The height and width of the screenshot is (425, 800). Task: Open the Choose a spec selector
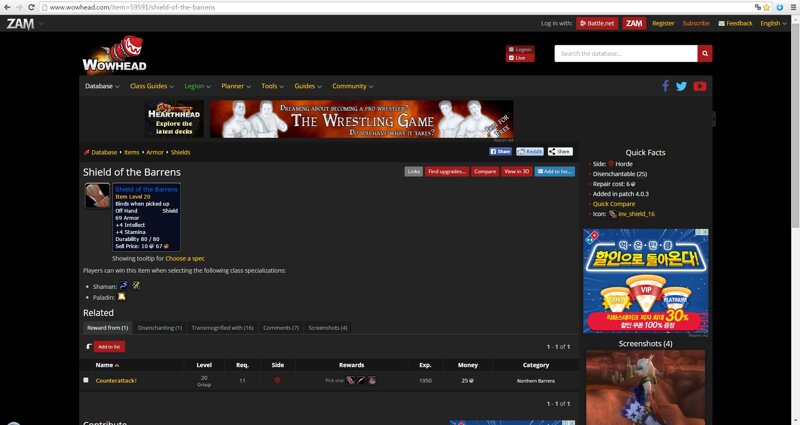185,258
